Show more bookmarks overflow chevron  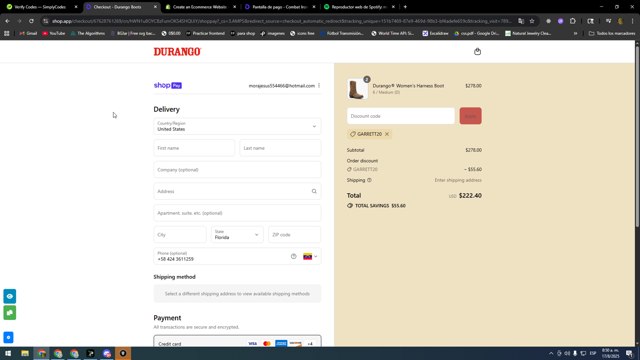[576, 33]
